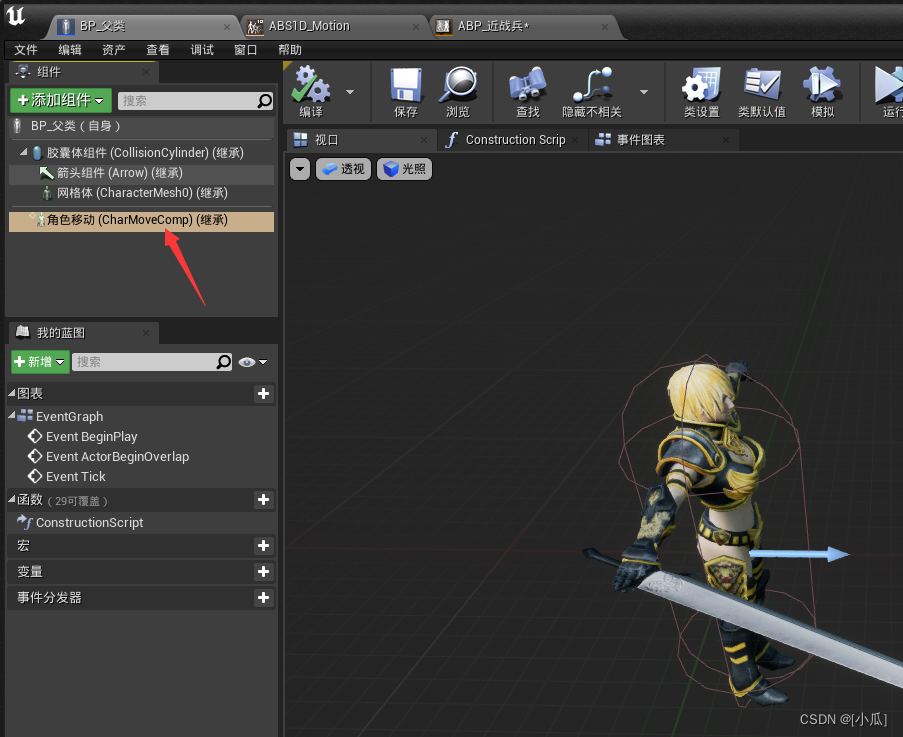Image resolution: width=903 pixels, height=737 pixels.
Task: Select the Capsule Component (CollisionCylinder) row
Action: 142,153
